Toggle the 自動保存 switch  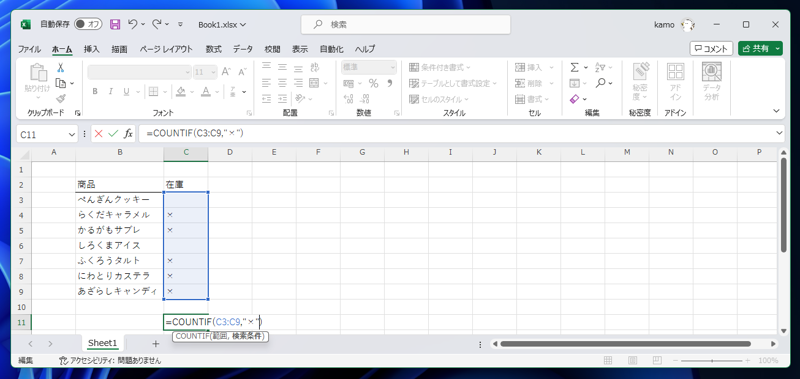click(x=88, y=24)
